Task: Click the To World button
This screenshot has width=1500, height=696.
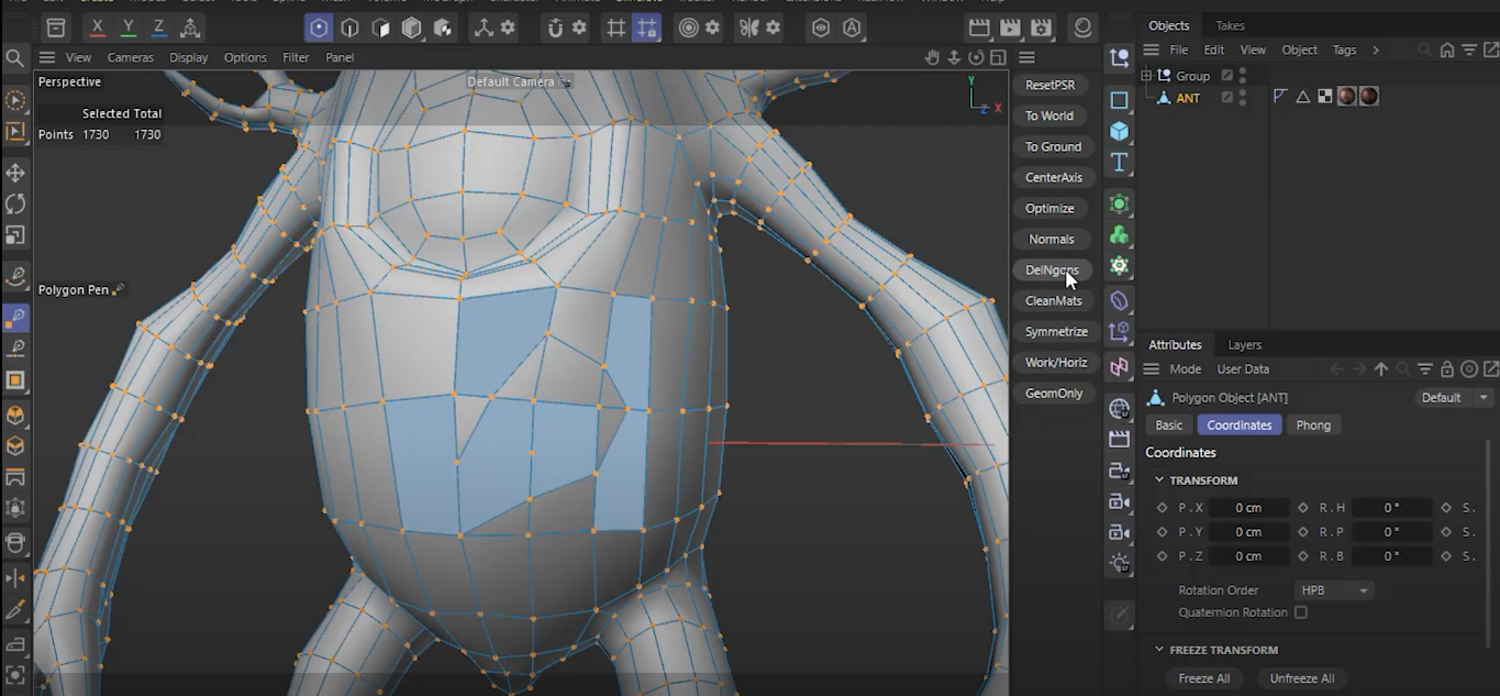Action: click(1049, 116)
